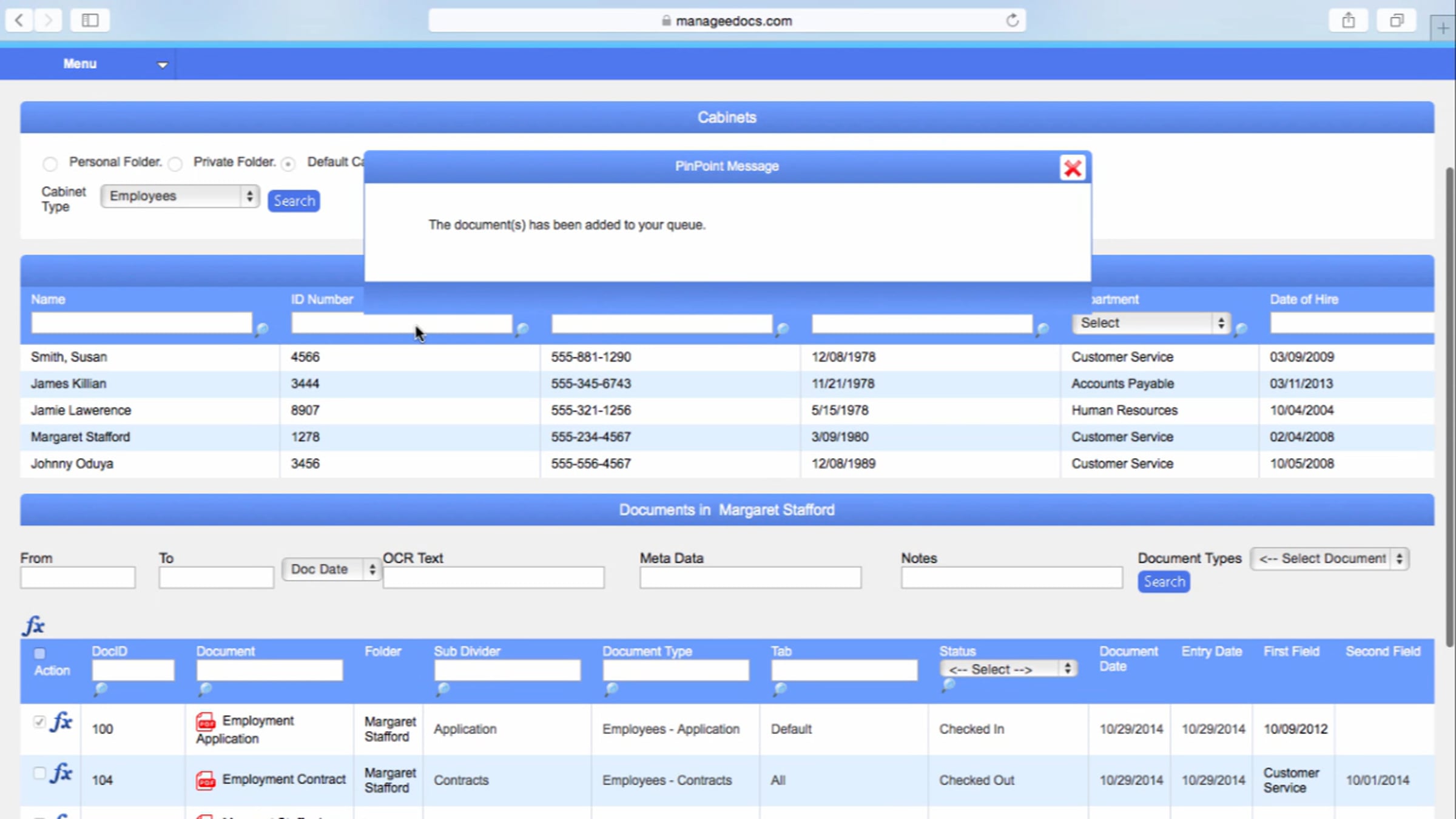This screenshot has width=1456, height=819.
Task: Click the Sub Divider filter magnifier
Action: click(443, 689)
